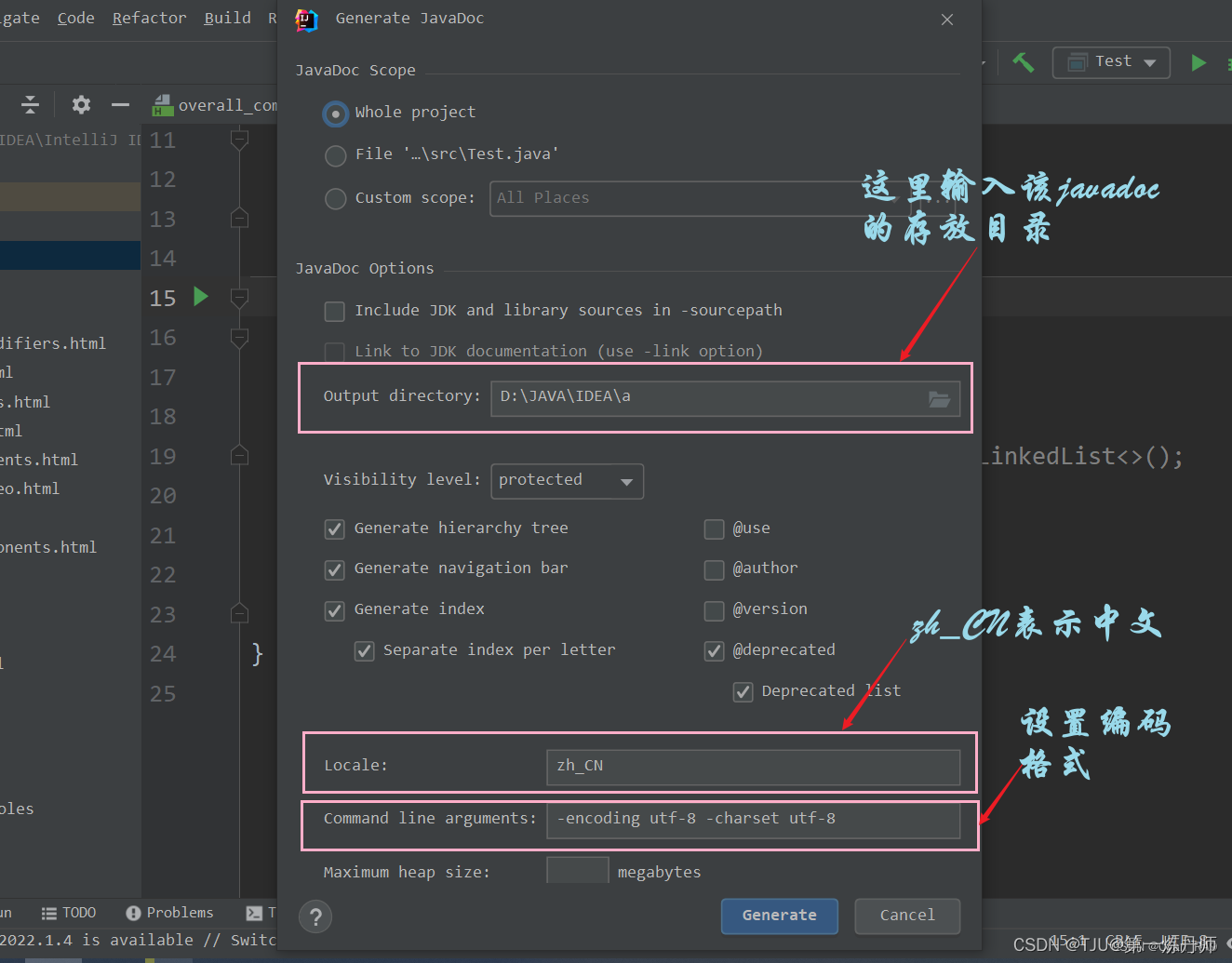
Task: Open the Build menu
Action: (x=228, y=18)
